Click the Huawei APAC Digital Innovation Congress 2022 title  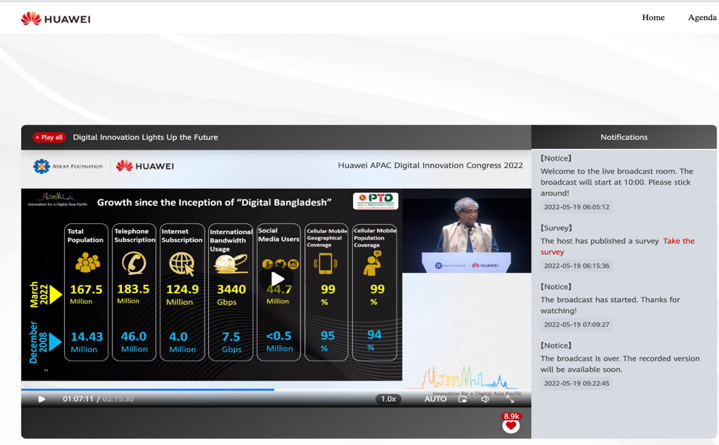430,165
